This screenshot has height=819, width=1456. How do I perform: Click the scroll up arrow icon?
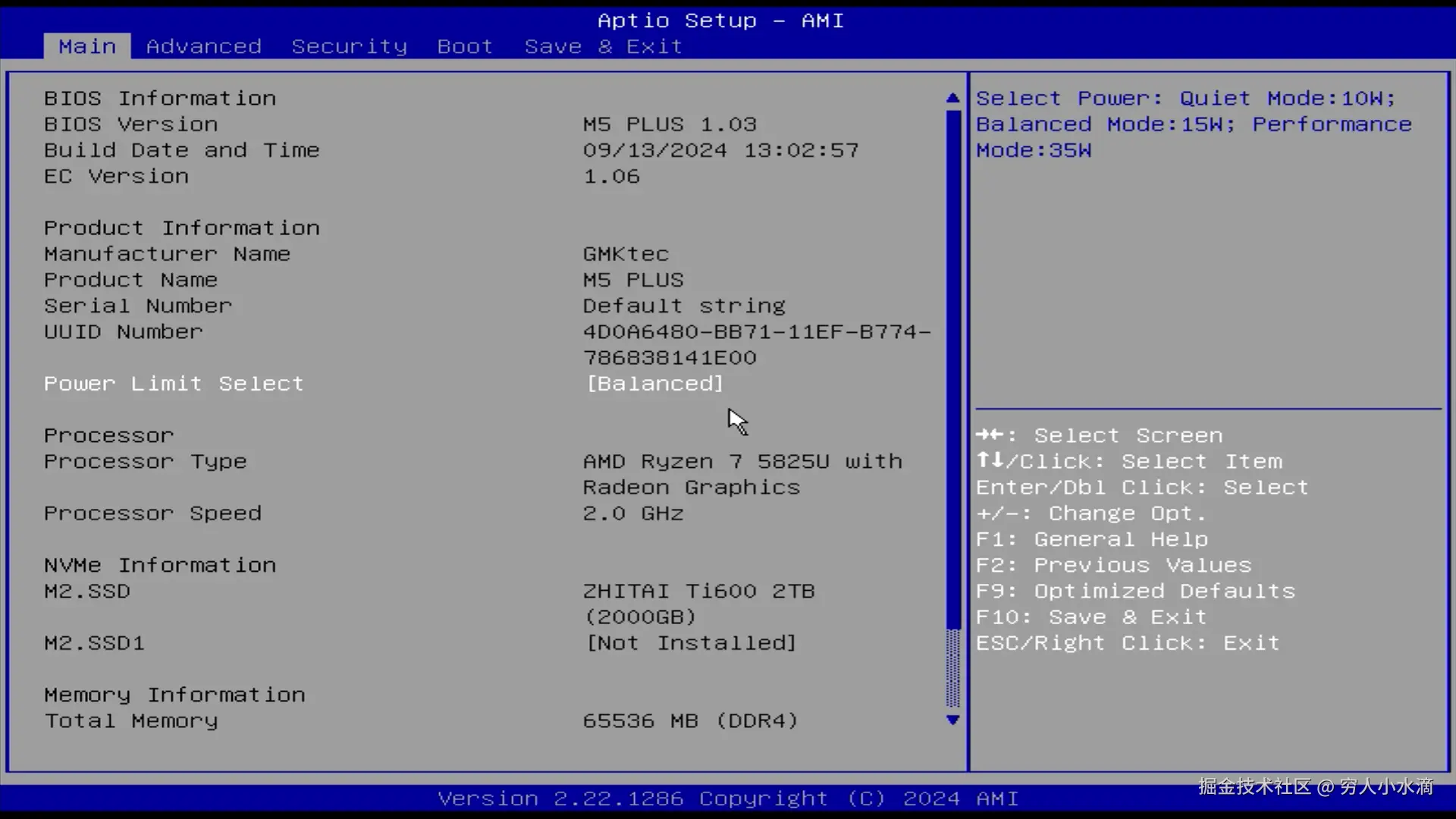tap(952, 98)
